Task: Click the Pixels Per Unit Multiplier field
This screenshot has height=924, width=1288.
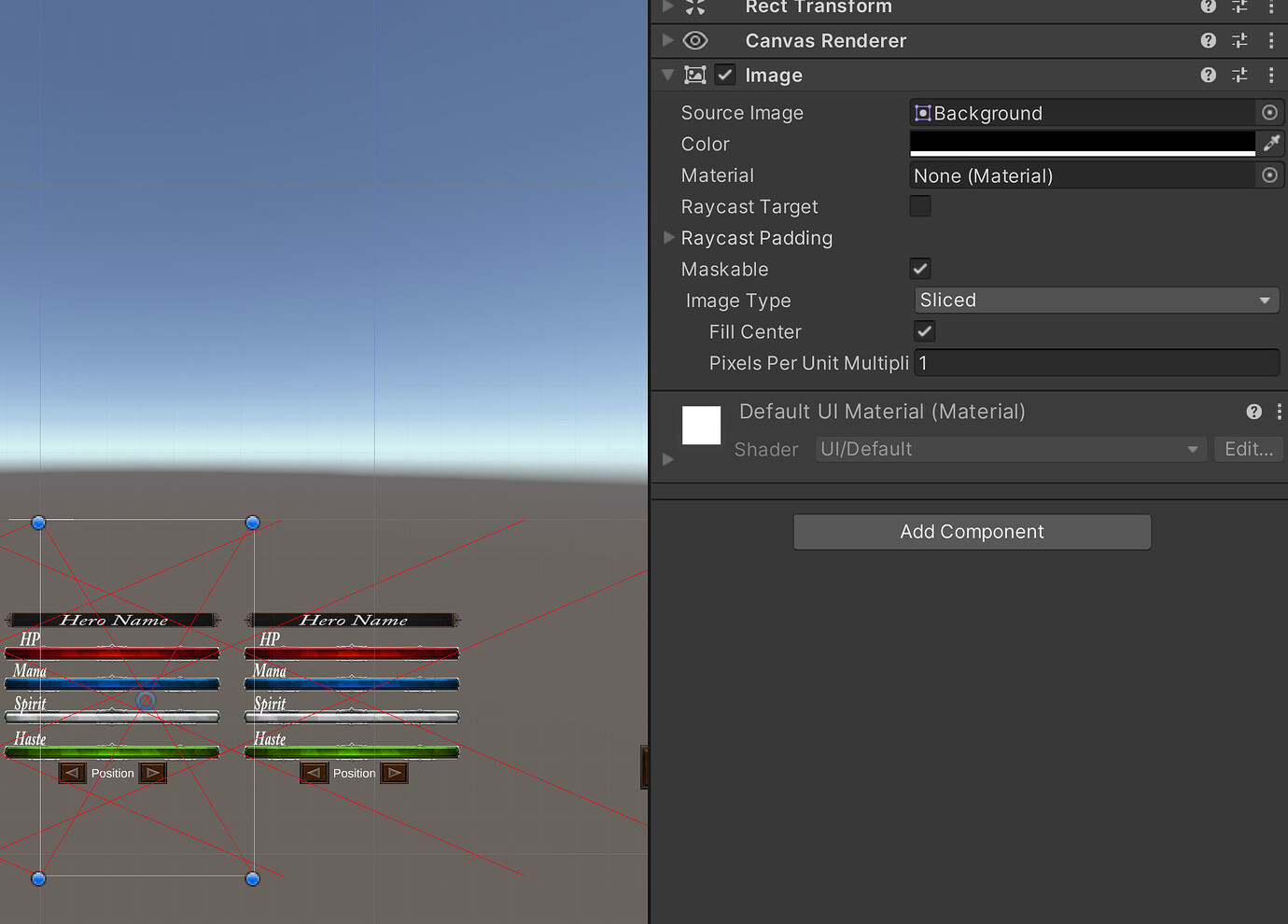Action: (x=1096, y=362)
